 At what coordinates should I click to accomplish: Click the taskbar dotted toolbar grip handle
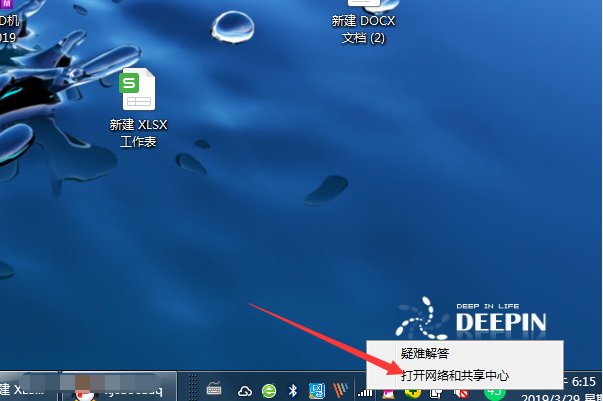tap(193, 388)
